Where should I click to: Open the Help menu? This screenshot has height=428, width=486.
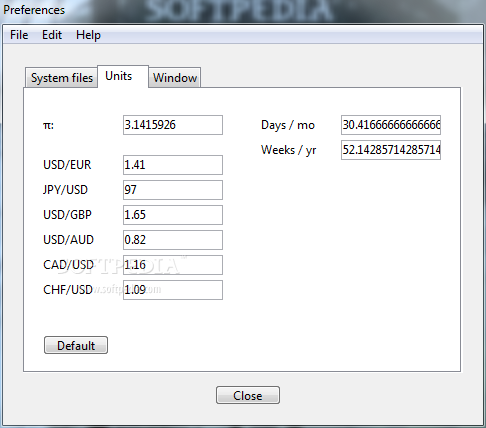tap(88, 35)
